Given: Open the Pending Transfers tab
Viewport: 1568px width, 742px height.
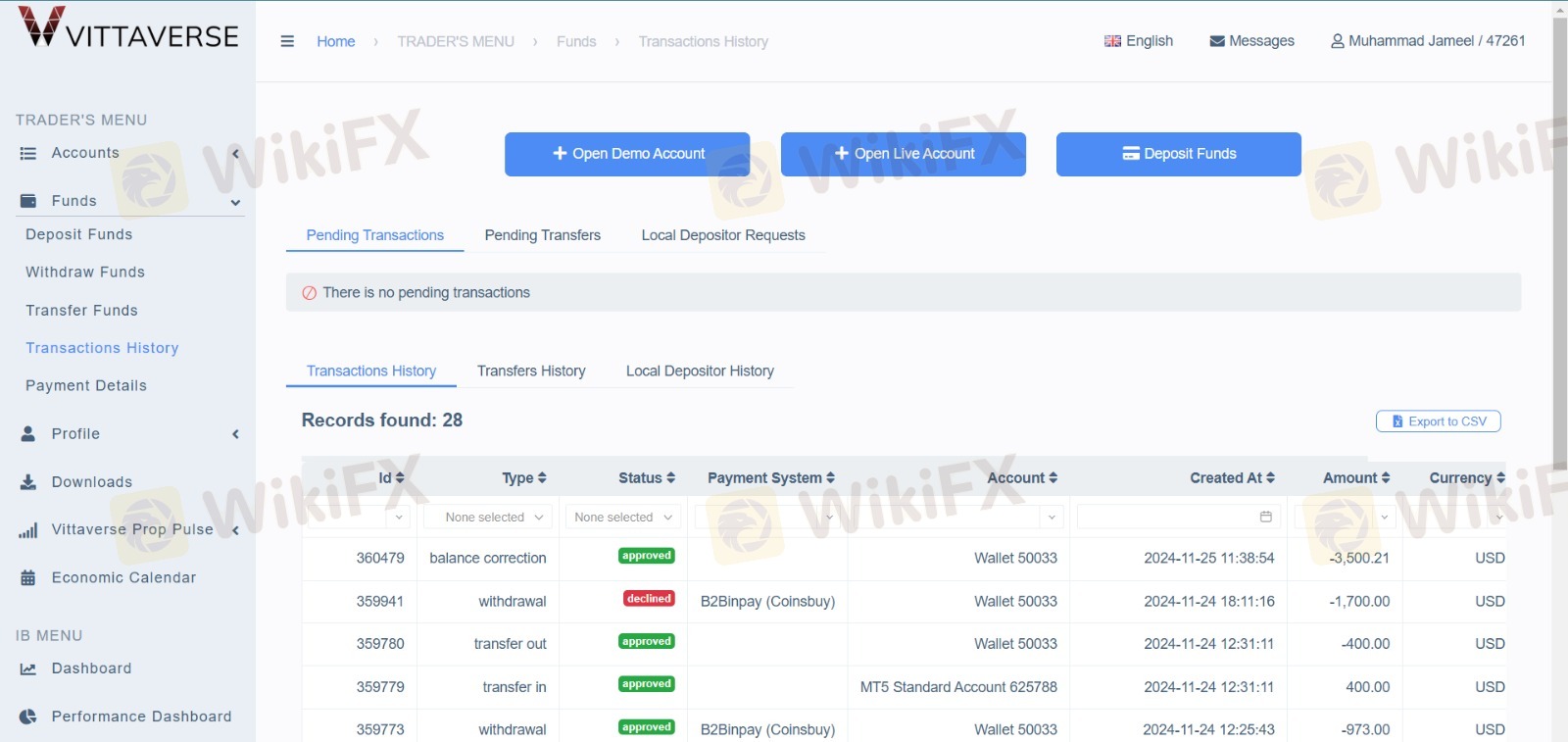Looking at the screenshot, I should (x=542, y=235).
